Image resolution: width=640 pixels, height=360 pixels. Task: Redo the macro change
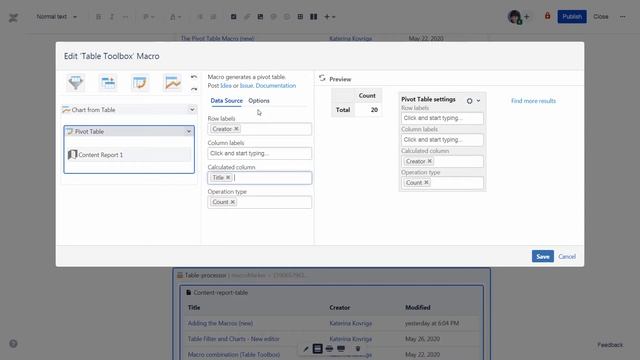tap(194, 89)
